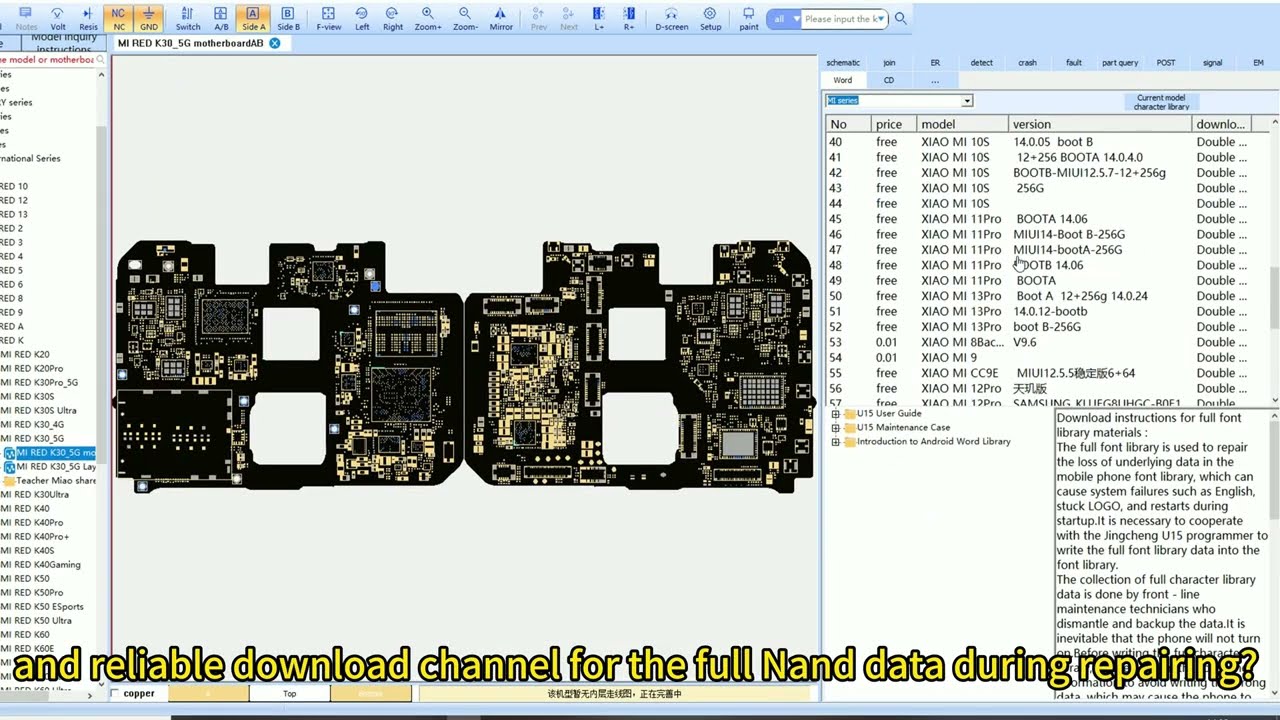Expand Introduction to Android Word Library
Screen dimensions: 1280x720
pos(836,441)
